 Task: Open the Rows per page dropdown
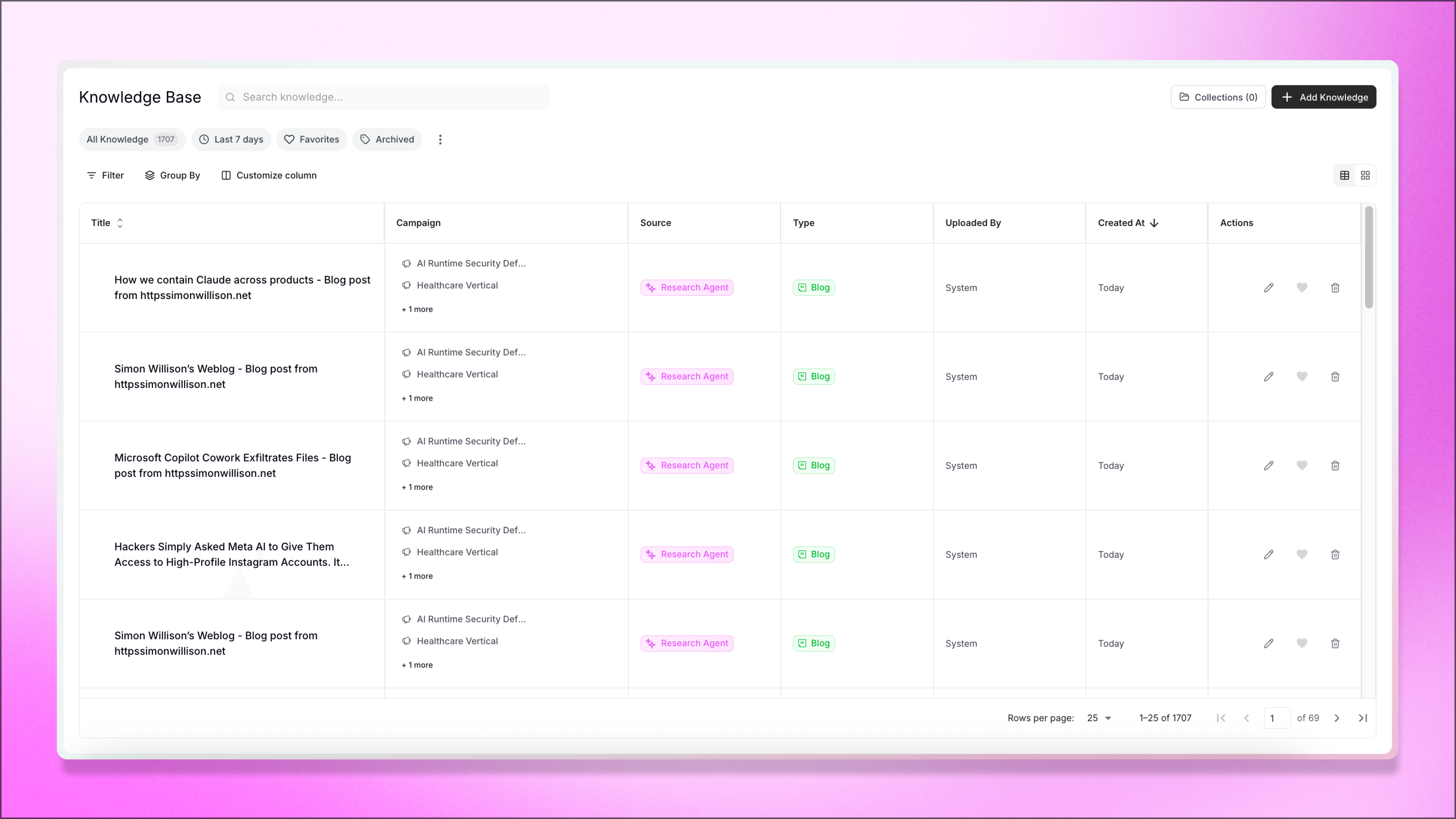click(x=1099, y=718)
